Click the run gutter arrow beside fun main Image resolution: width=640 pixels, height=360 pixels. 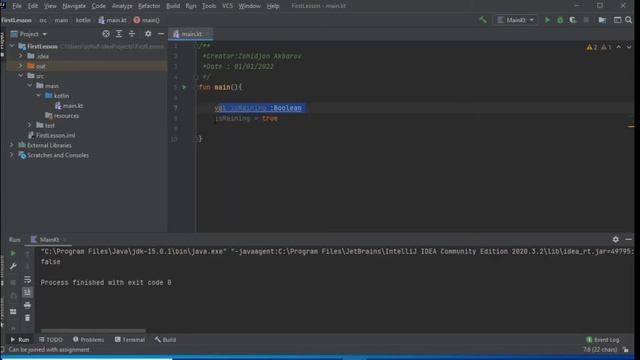pyautogui.click(x=184, y=87)
